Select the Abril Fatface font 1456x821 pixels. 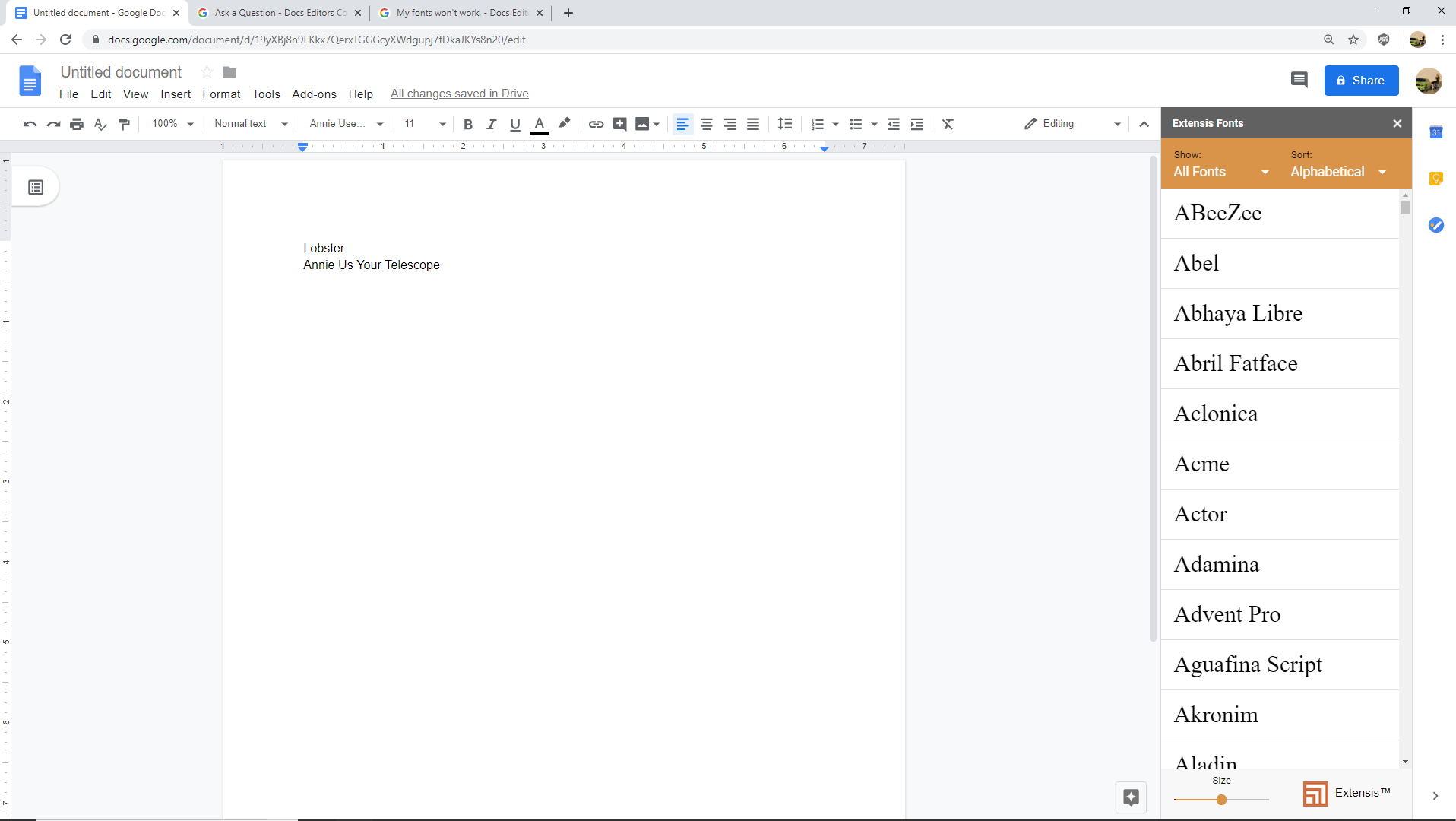coord(1236,363)
